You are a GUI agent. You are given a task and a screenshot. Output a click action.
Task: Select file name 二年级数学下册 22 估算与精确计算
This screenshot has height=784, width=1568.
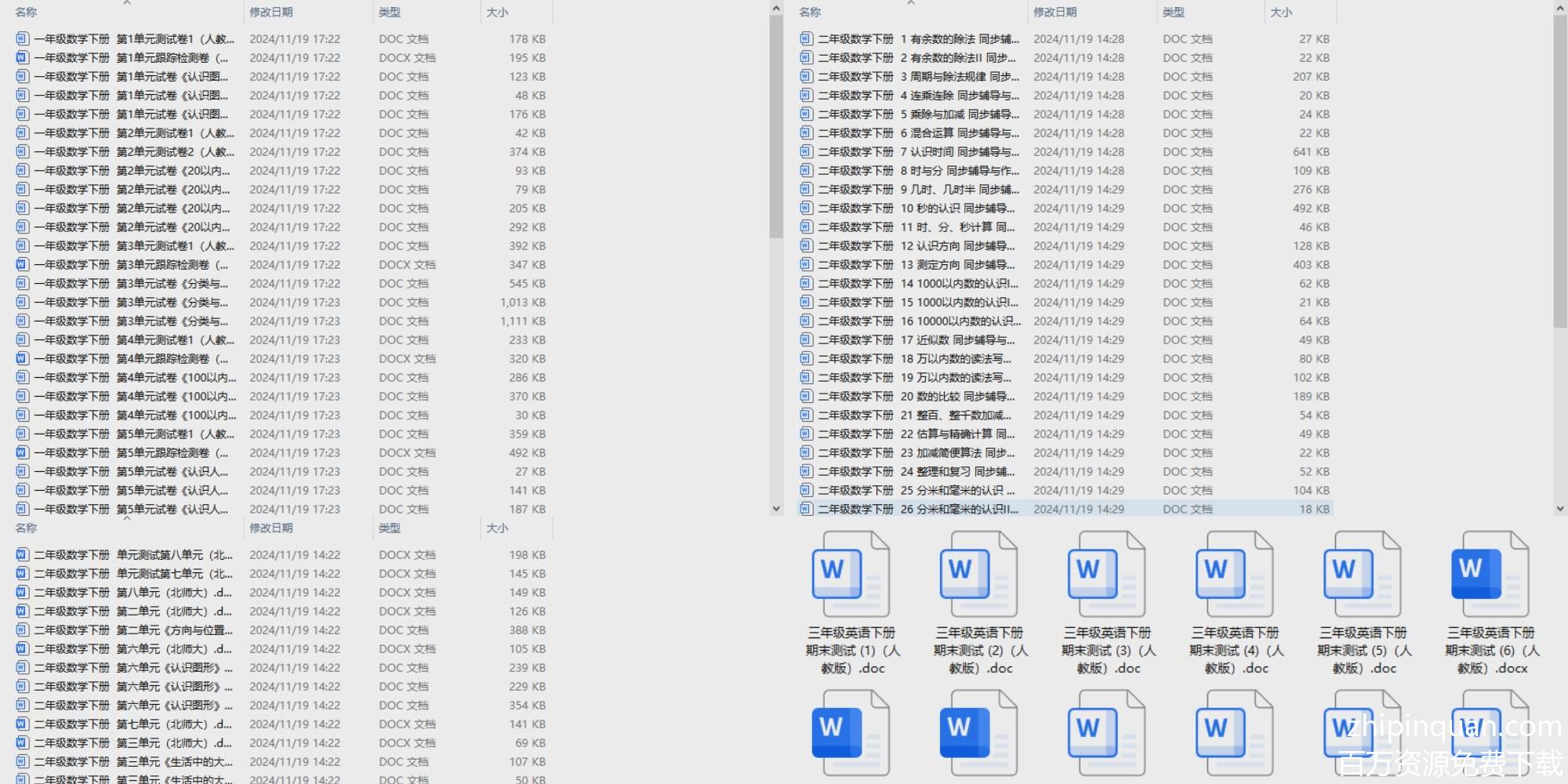(916, 434)
